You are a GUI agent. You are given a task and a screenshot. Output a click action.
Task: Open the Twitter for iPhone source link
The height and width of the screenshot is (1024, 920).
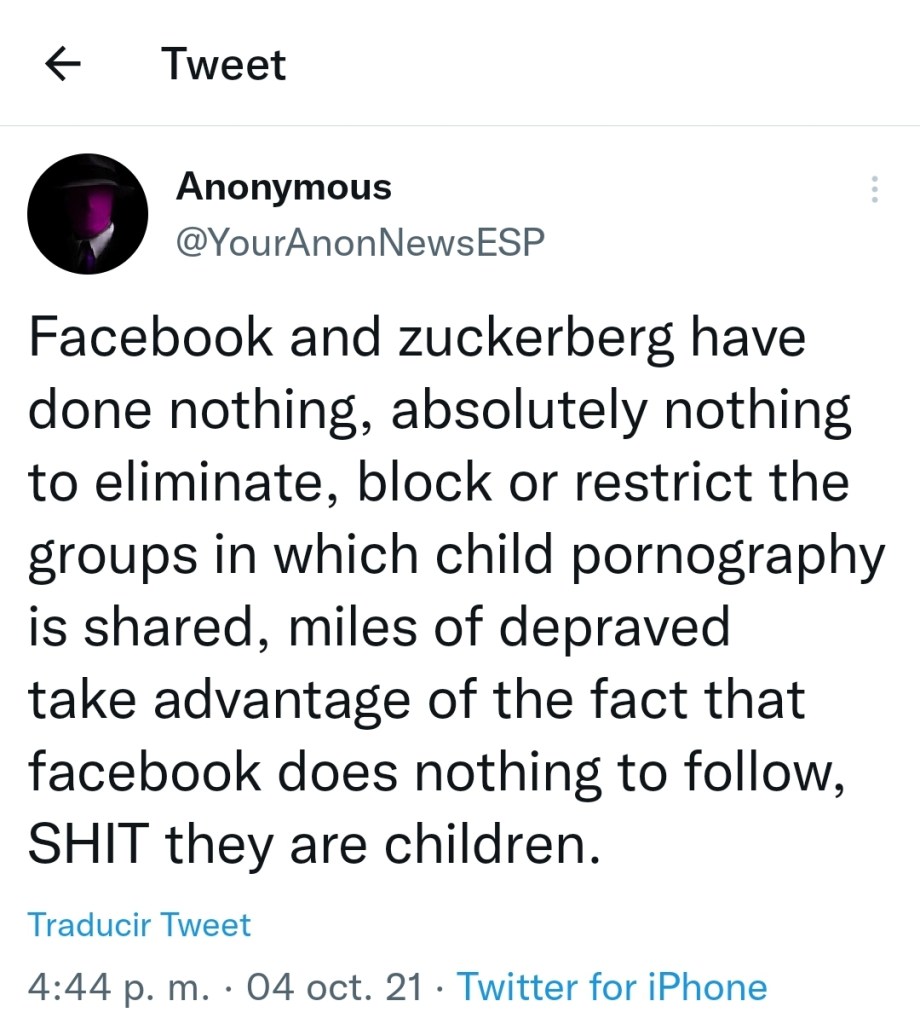612,987
